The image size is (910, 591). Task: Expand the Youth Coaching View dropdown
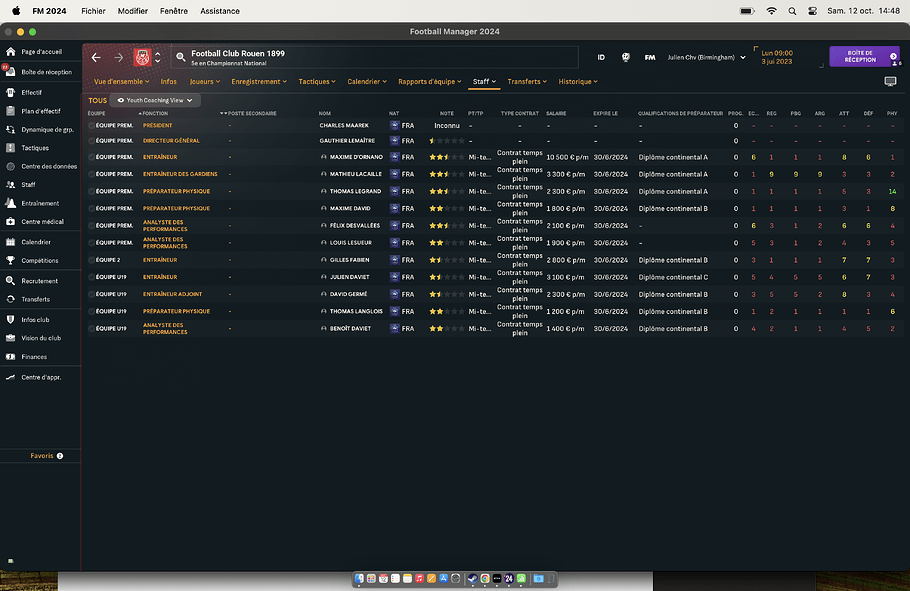(155, 100)
